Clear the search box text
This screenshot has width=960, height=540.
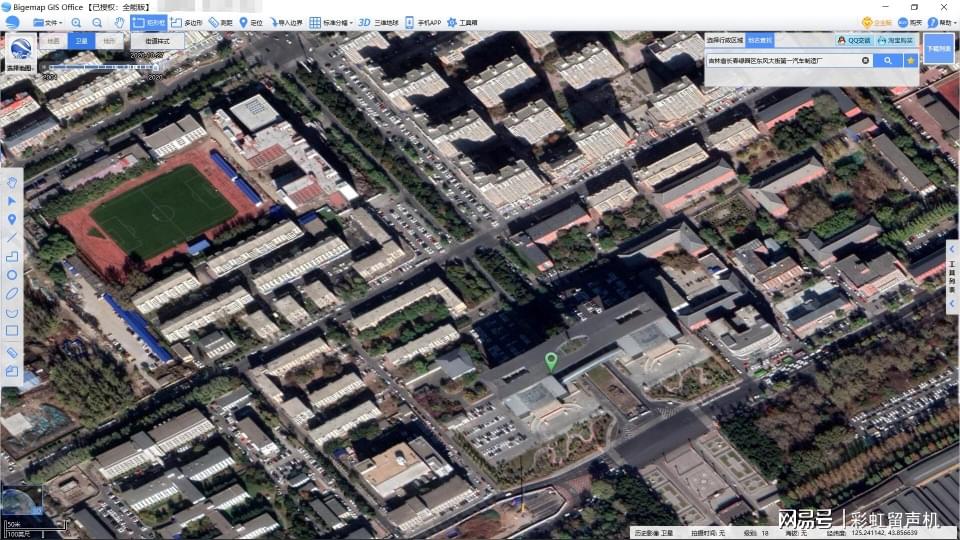click(x=866, y=61)
